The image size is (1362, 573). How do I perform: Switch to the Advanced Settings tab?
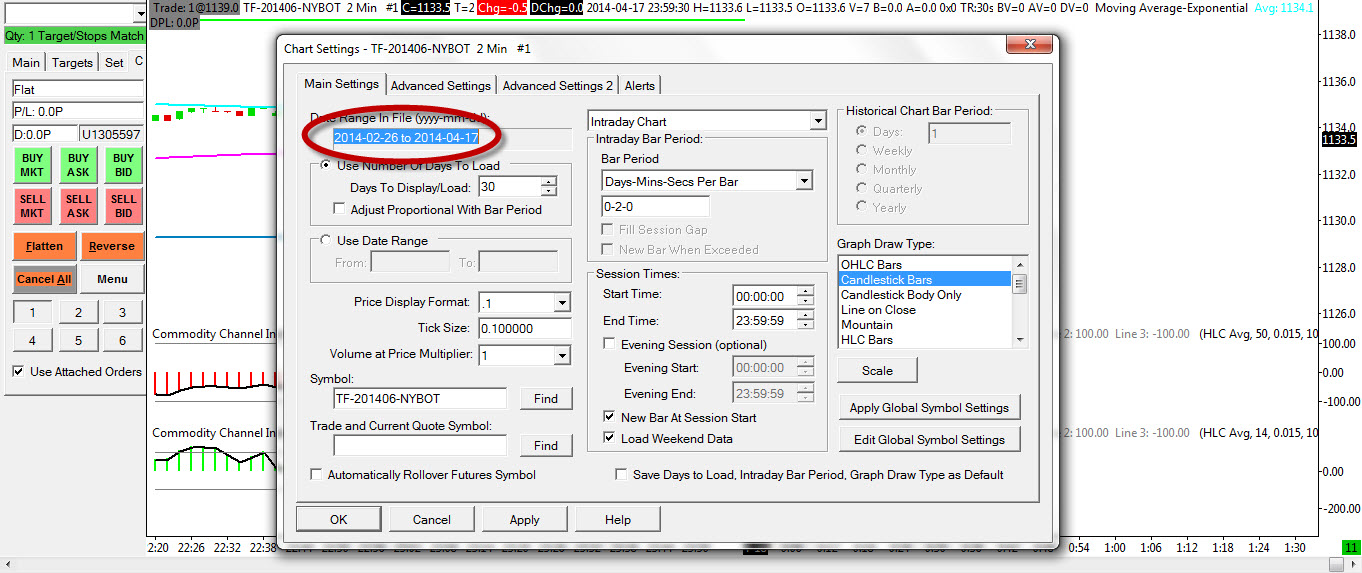tap(440, 86)
